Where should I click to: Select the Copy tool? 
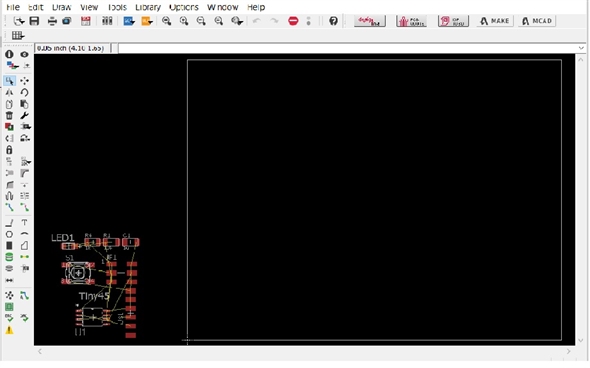(9, 104)
